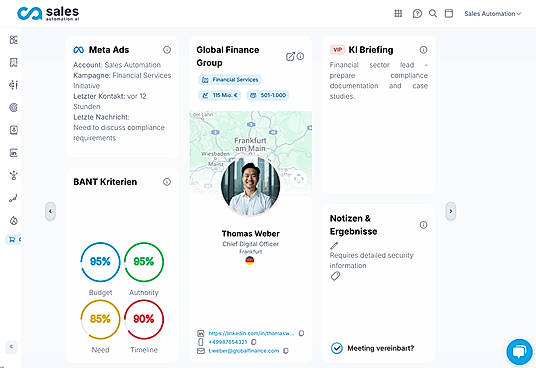This screenshot has width=536, height=368.
Task: Open the filter settings sidebar icon
Action: (13, 85)
